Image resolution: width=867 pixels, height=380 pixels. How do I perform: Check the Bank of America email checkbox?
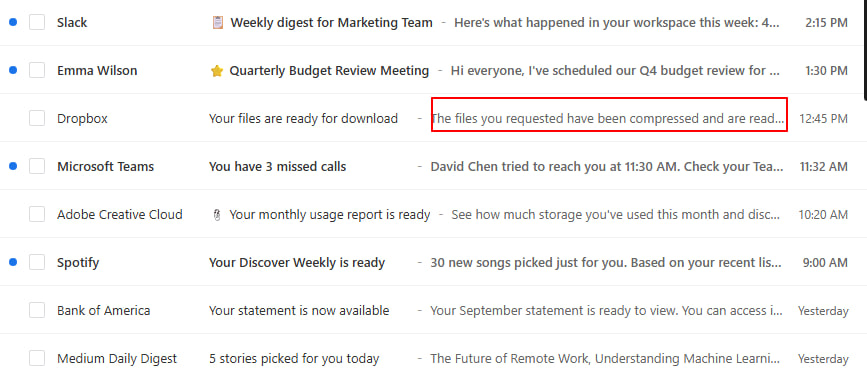[37, 310]
